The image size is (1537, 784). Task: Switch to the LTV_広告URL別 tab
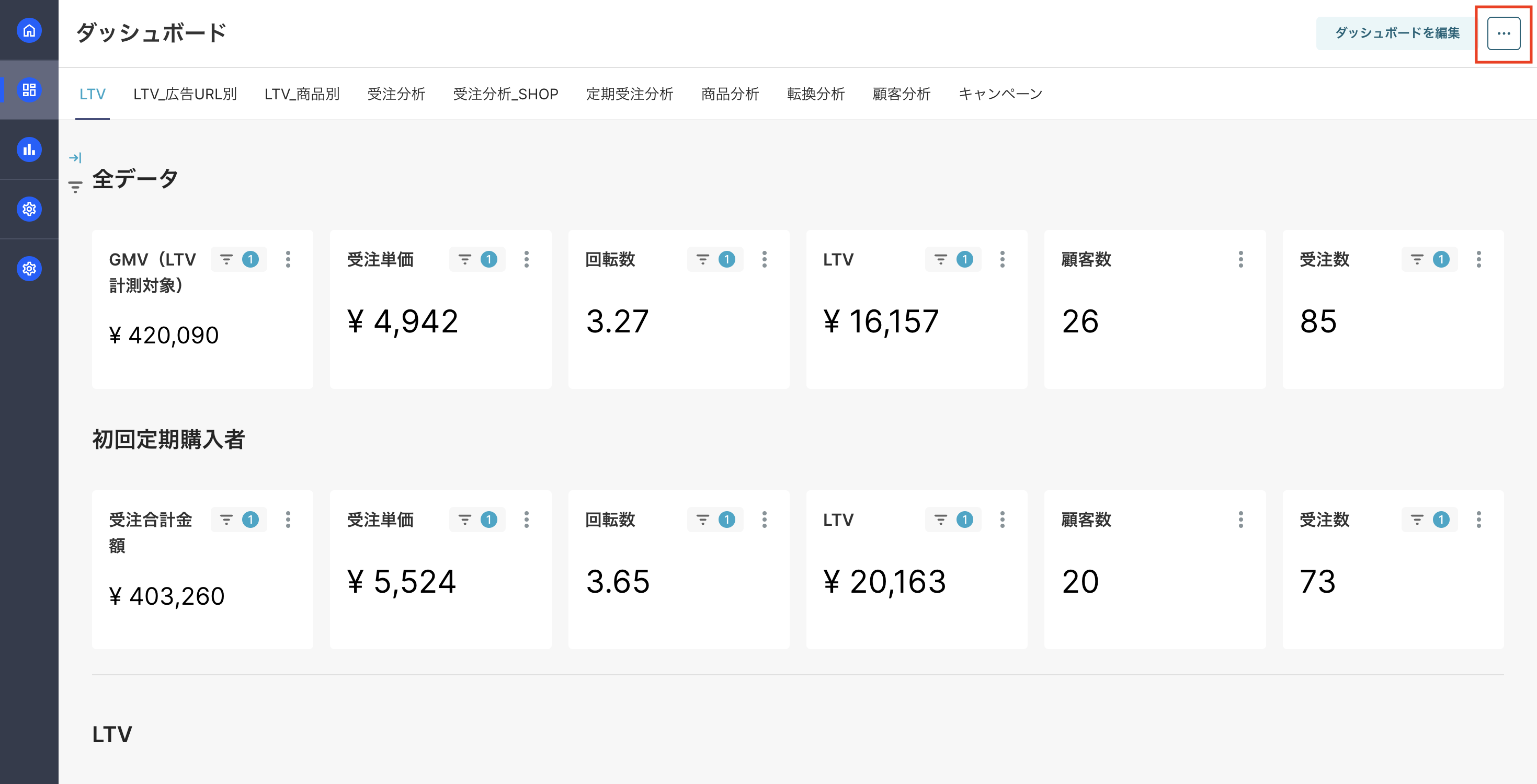click(x=185, y=94)
